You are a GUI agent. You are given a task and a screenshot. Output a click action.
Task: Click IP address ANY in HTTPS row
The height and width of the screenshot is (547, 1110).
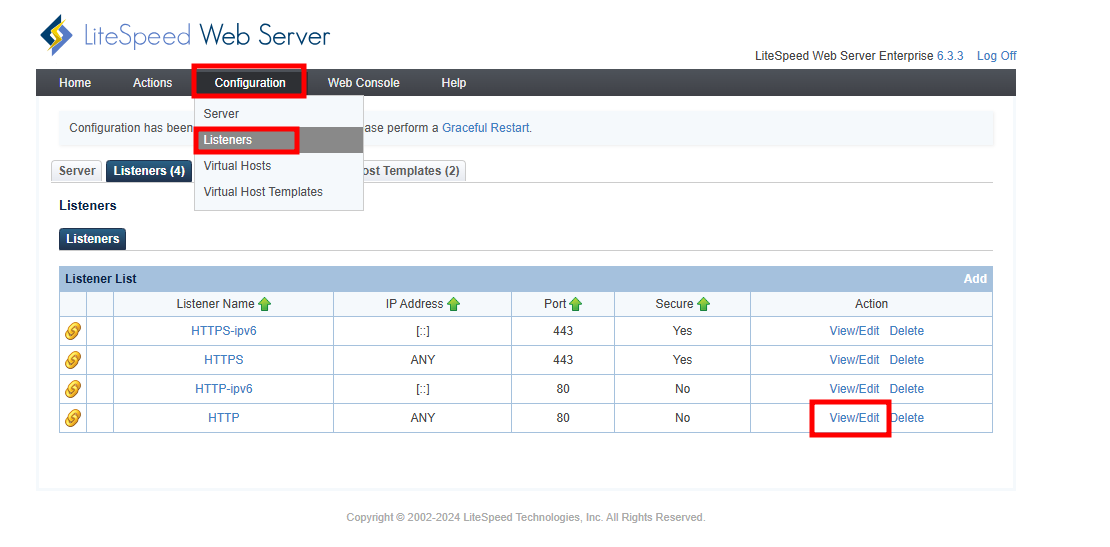point(423,359)
